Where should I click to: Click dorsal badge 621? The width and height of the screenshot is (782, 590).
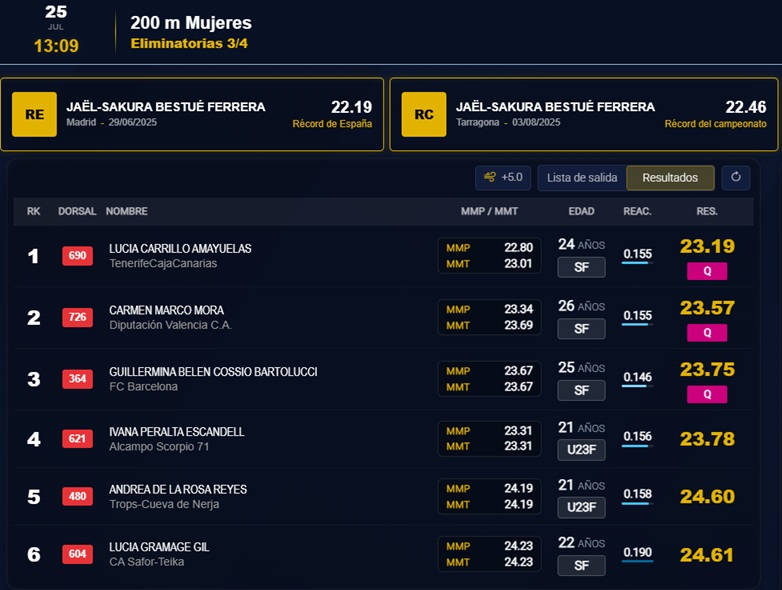point(77,438)
